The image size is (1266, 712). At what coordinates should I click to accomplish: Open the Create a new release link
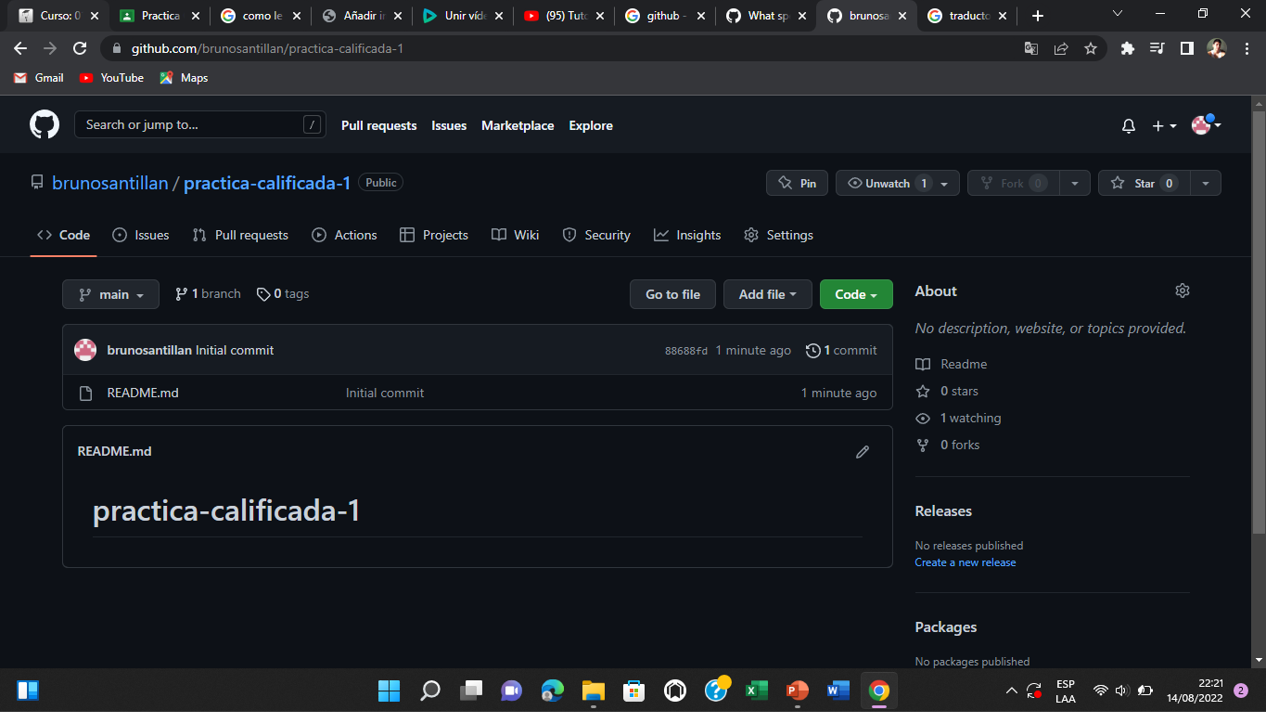964,562
